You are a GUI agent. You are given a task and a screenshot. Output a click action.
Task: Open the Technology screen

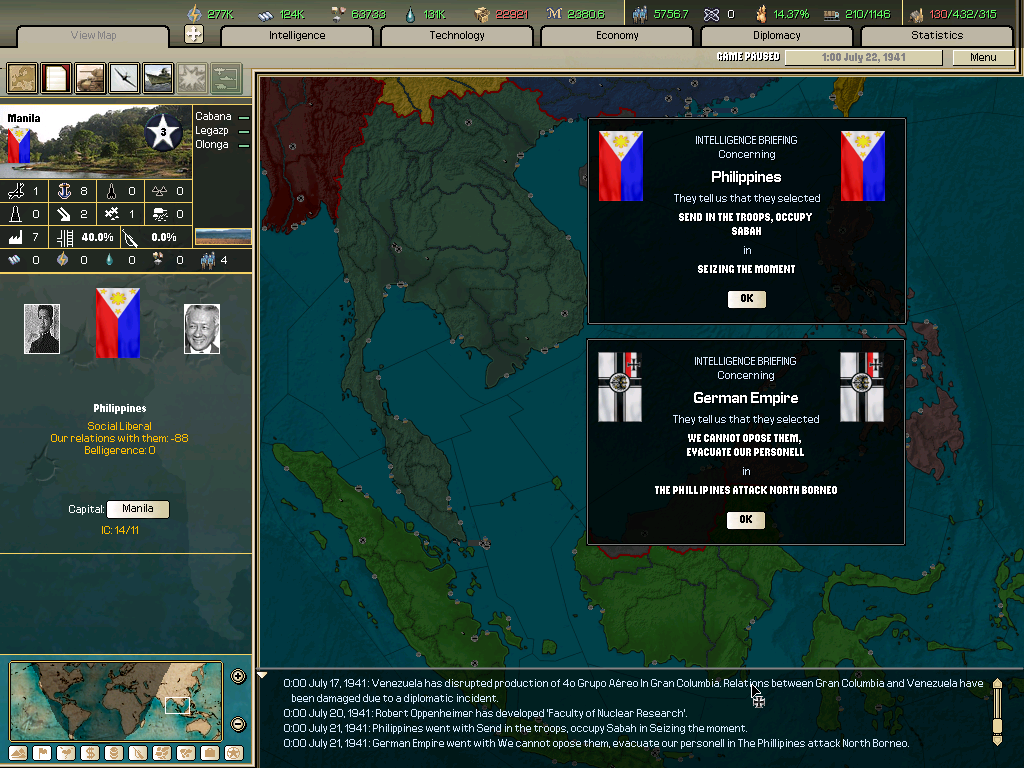tap(456, 35)
